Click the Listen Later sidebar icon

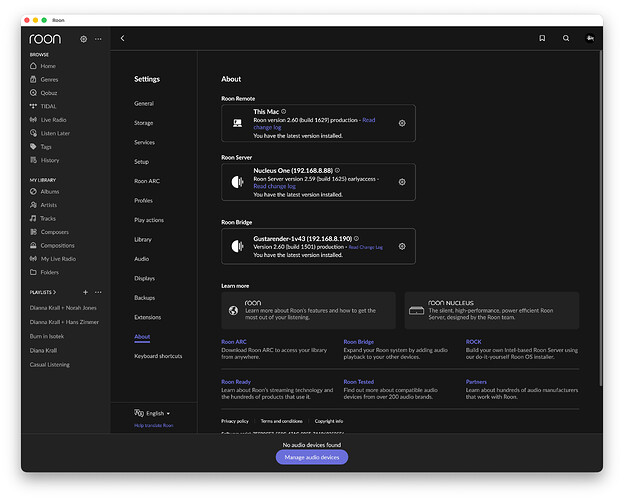pyautogui.click(x=33, y=133)
